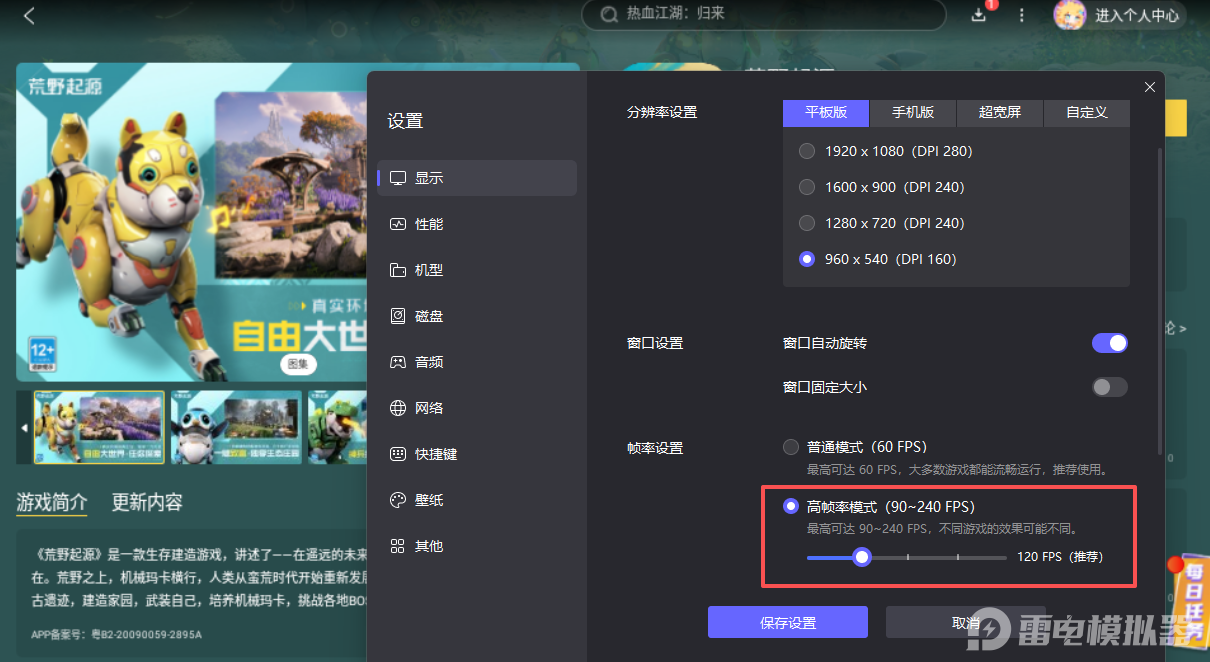Open 壁纸 settings section
Viewport: 1210px width, 662px height.
(477, 500)
